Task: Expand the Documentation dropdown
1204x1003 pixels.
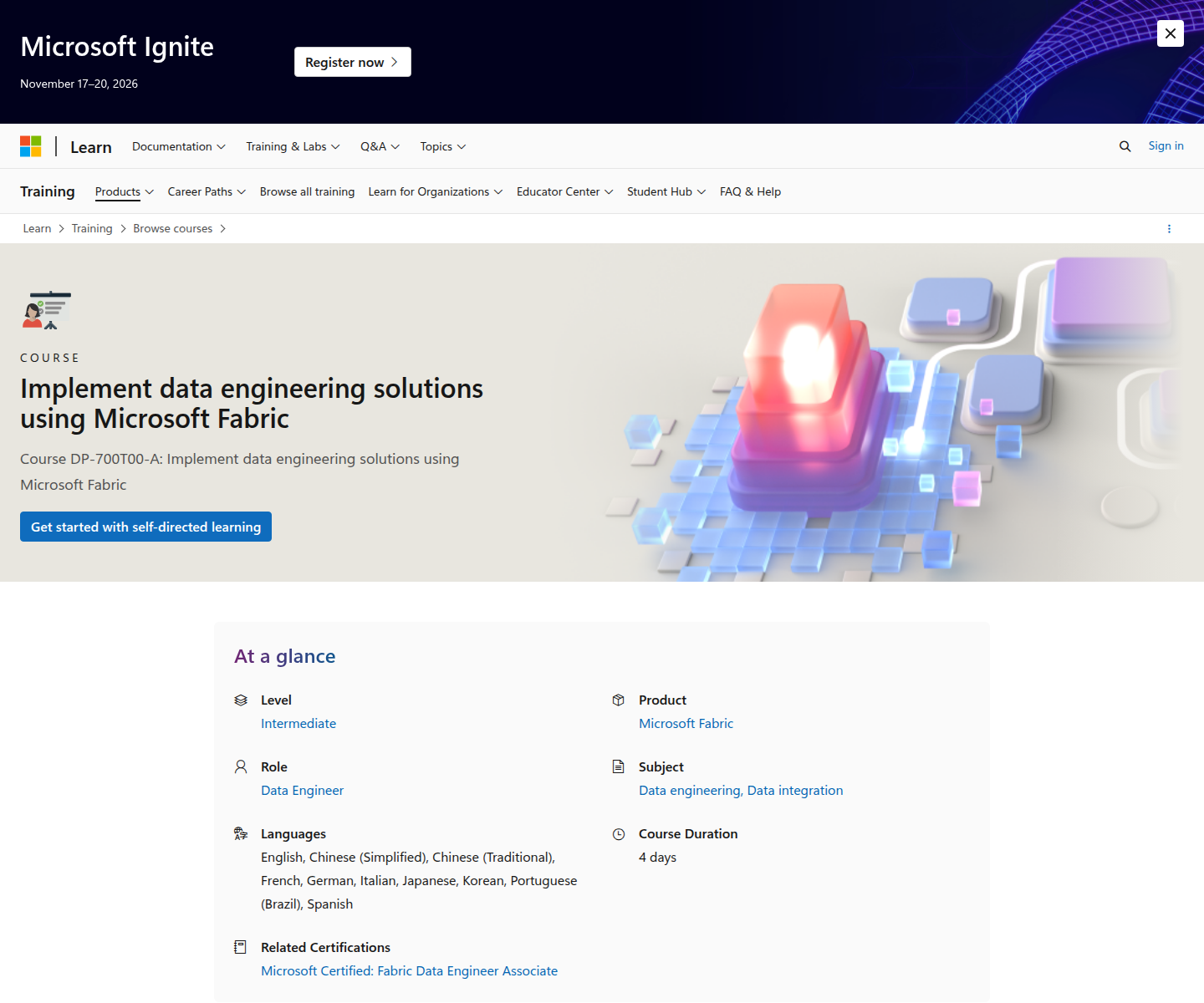Action: click(179, 146)
